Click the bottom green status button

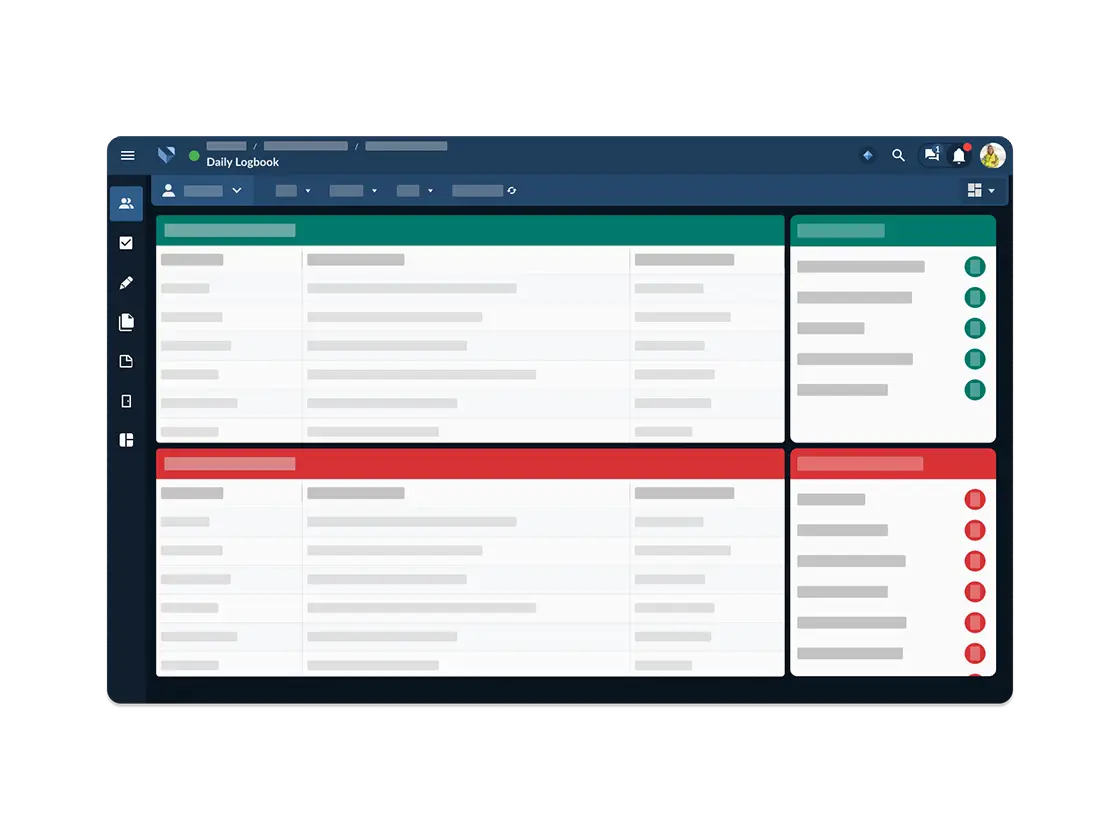(975, 390)
